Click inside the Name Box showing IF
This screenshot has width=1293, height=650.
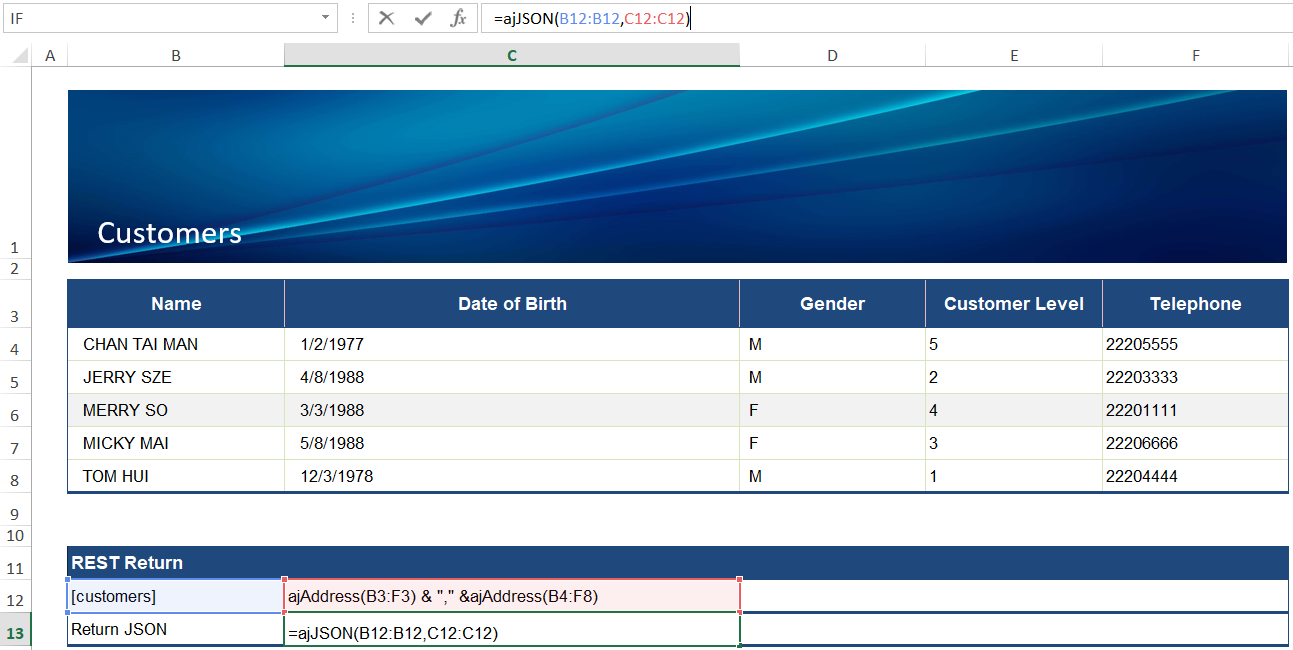tap(160, 18)
